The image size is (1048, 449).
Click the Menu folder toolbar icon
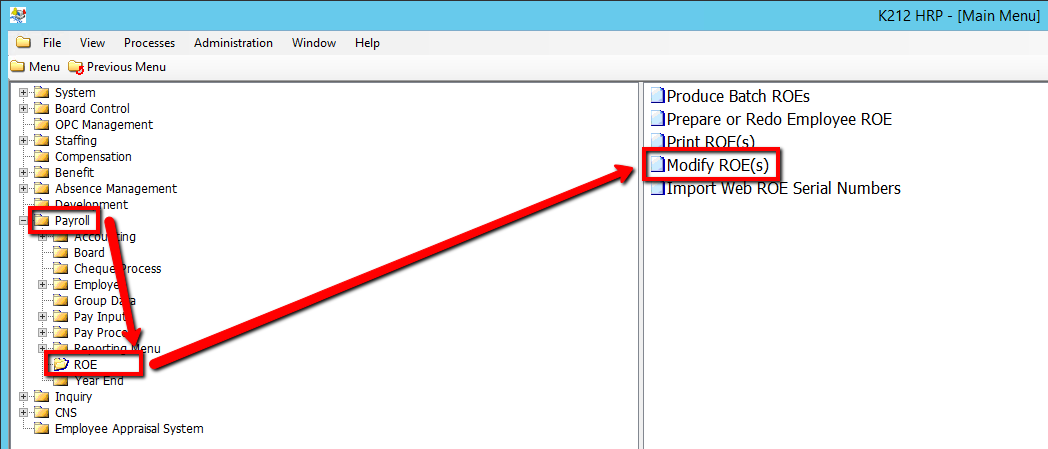[x=18, y=67]
